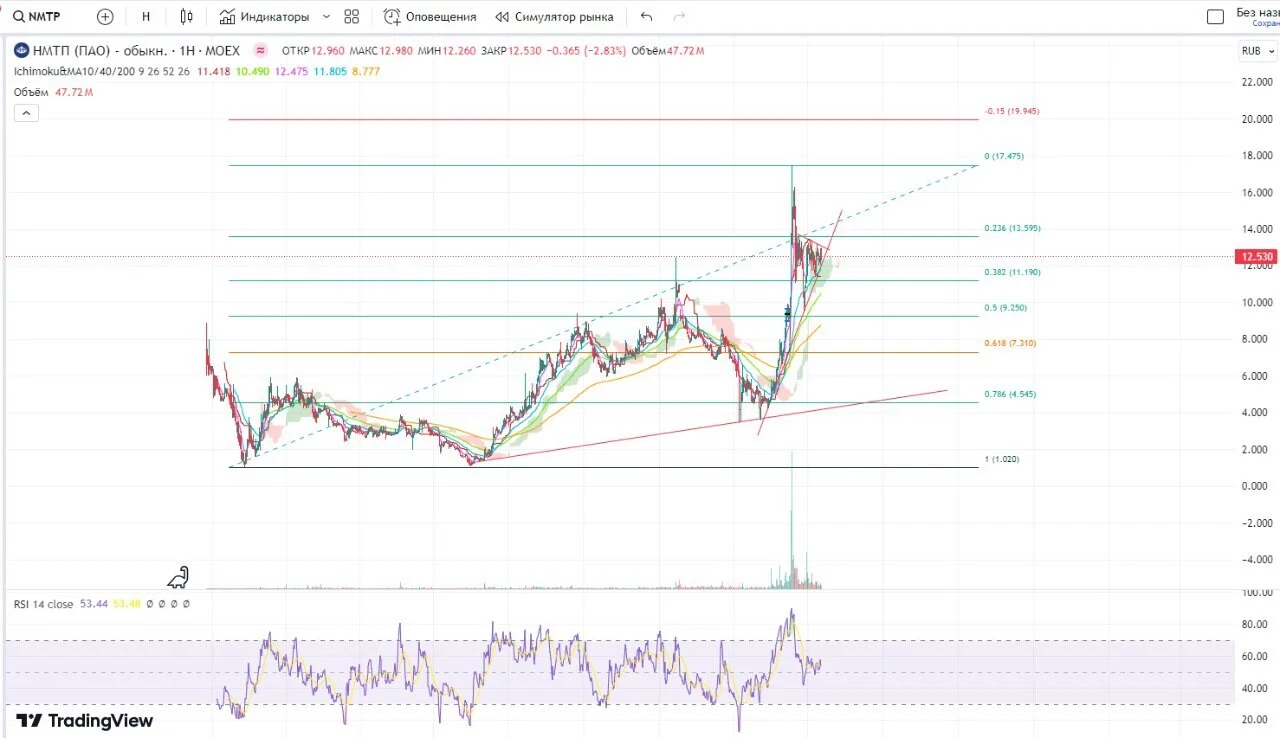Add a symbol to compare with the plus icon
Viewport: 1280px width, 738px height.
click(105, 17)
